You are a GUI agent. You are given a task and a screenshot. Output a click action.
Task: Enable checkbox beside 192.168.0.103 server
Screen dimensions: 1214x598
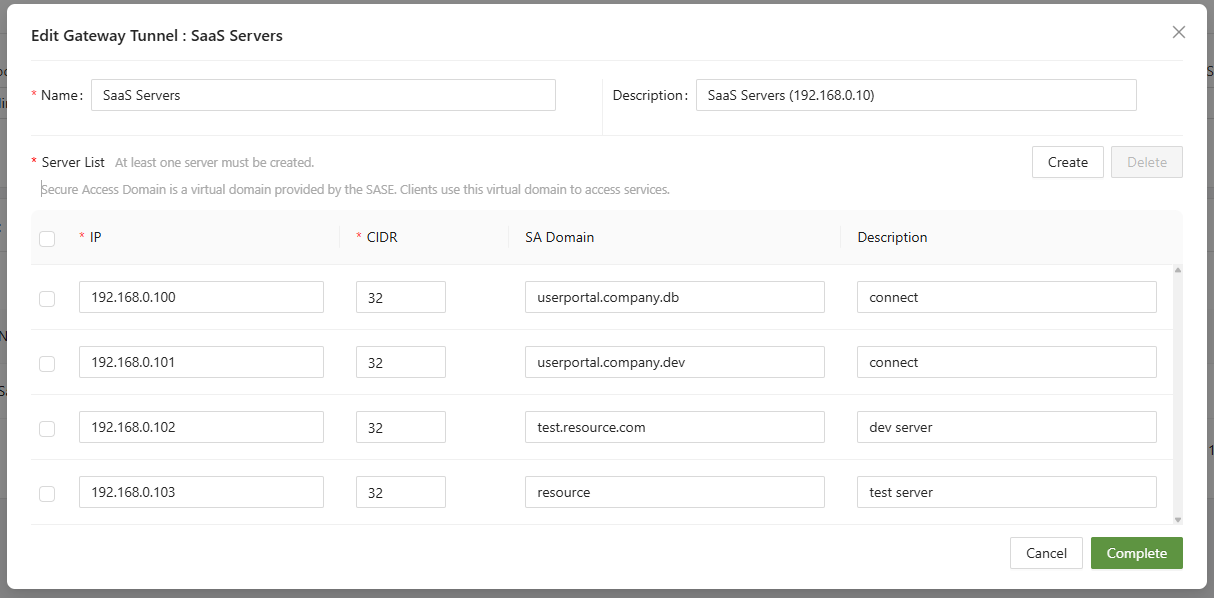pos(47,493)
